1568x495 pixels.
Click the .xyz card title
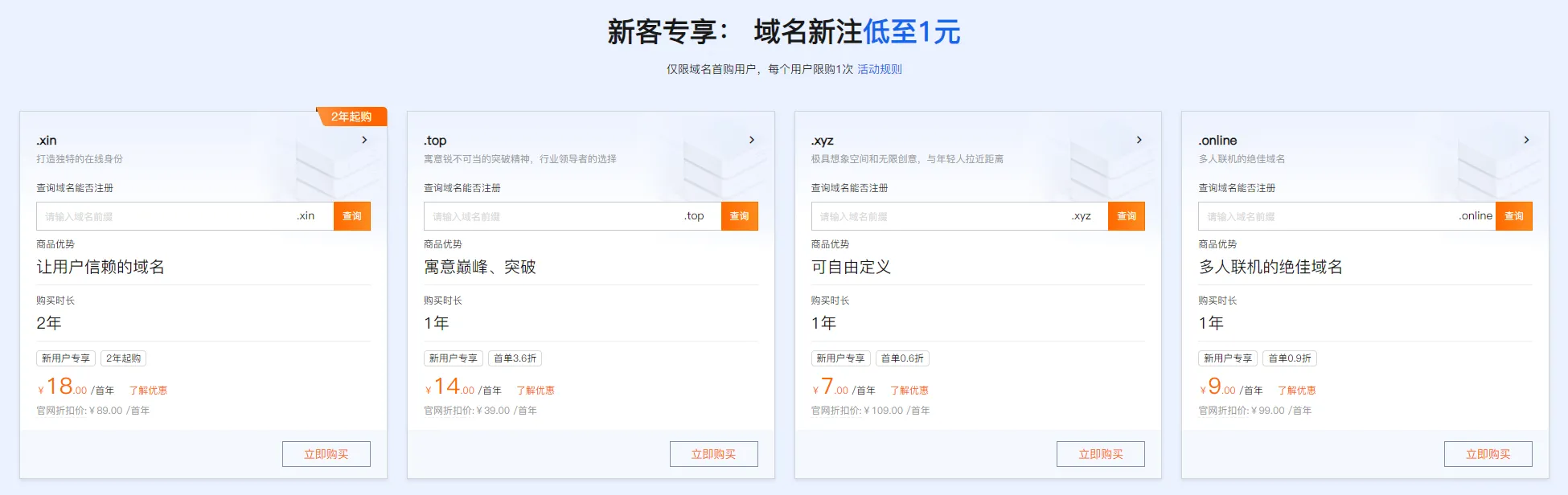point(823,141)
